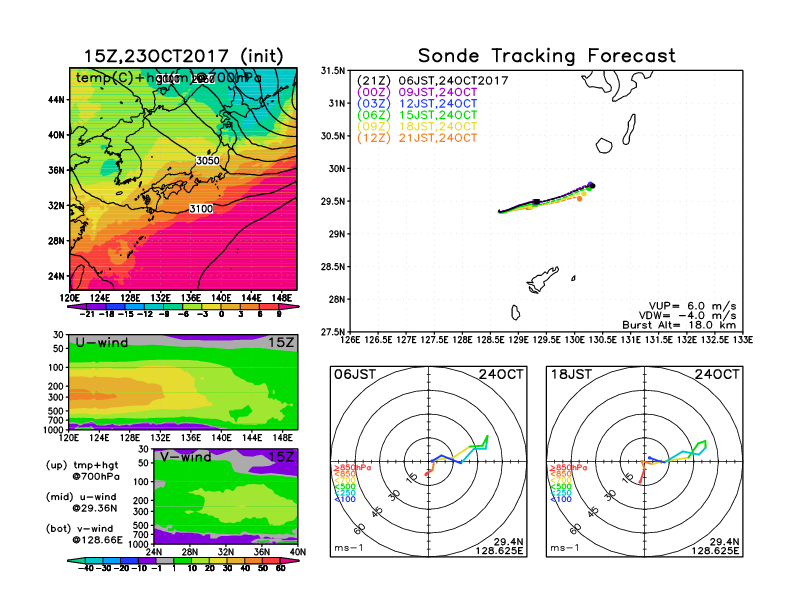
Task: Click red swatch between 6 and 9 temperature
Action: 269,306
